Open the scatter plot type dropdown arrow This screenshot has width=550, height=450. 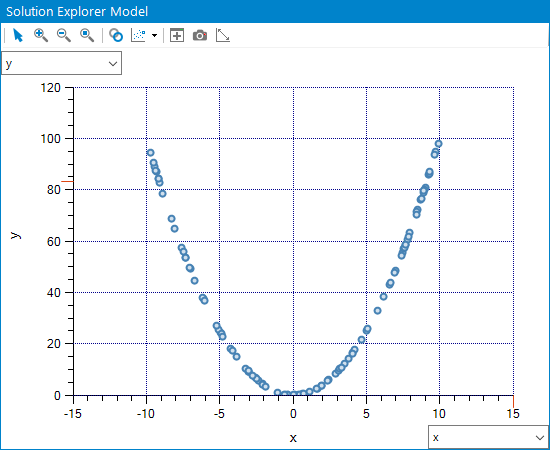[x=154, y=35]
